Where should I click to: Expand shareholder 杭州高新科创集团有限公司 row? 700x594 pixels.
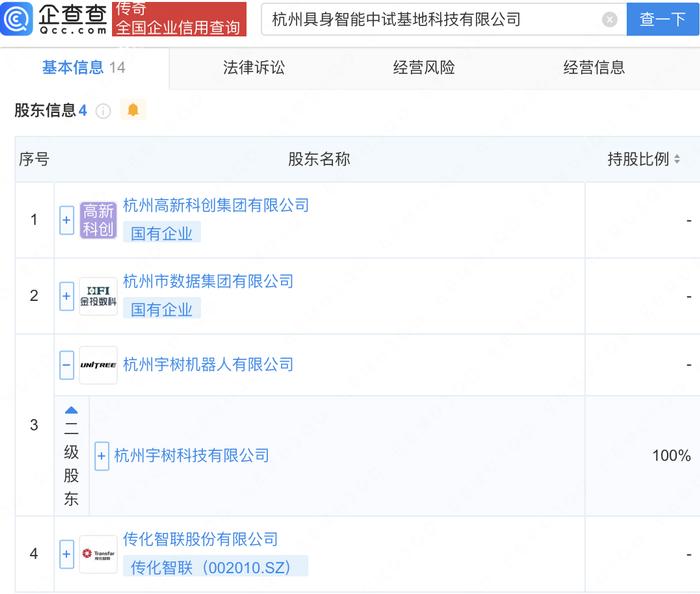click(x=67, y=220)
